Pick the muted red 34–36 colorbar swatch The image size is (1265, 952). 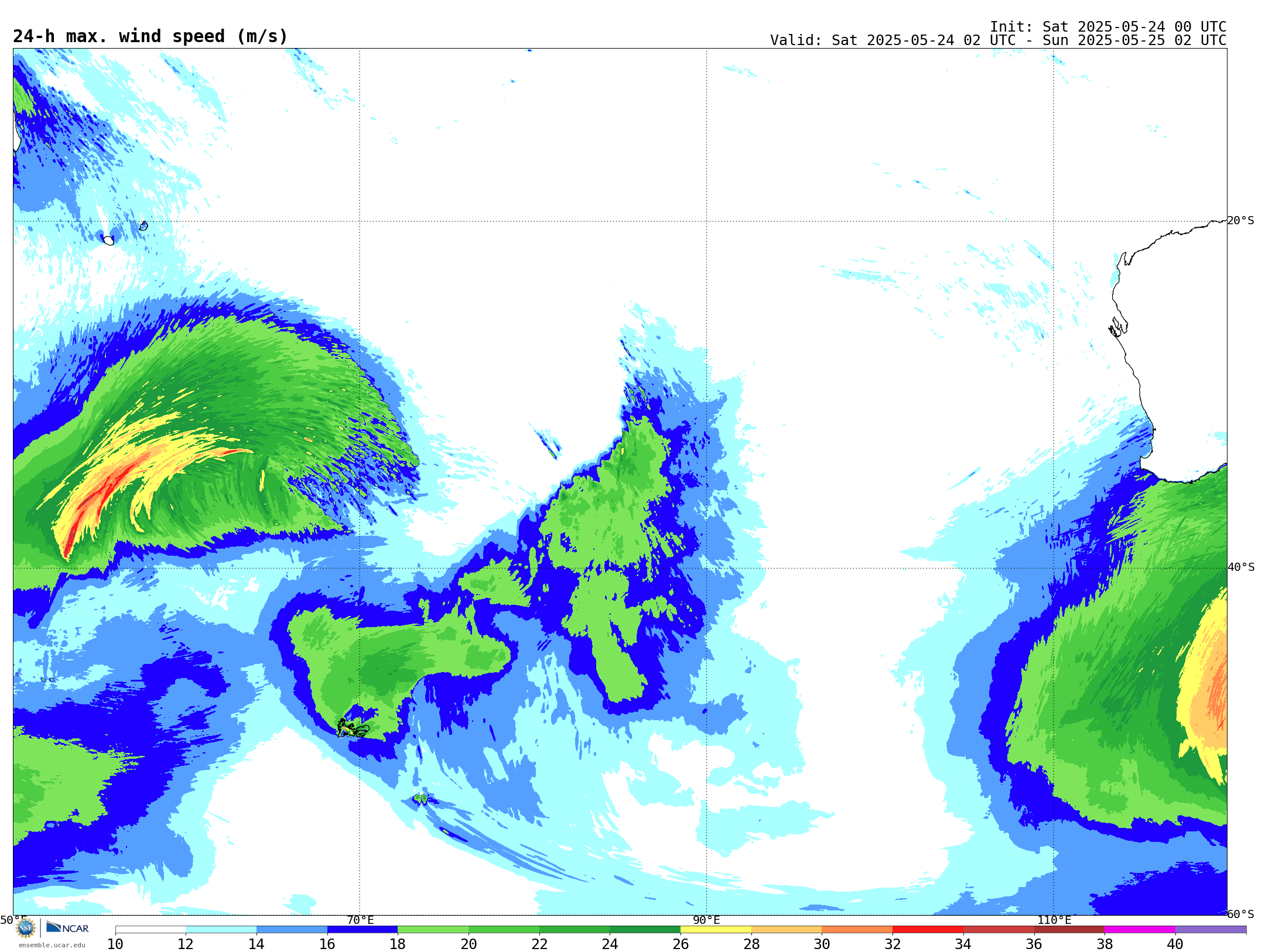tap(999, 930)
